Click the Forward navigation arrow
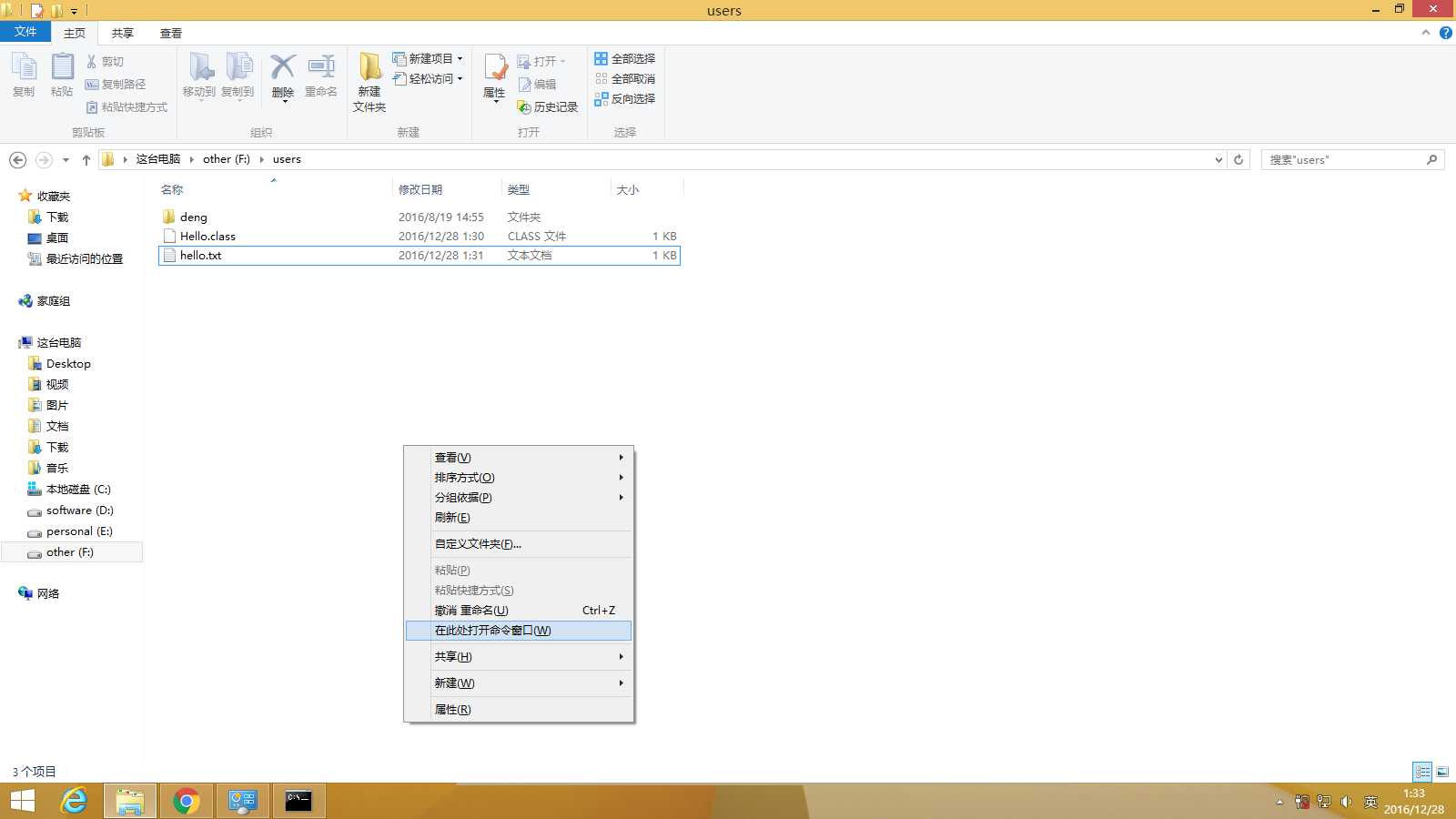The width and height of the screenshot is (1456, 819). [x=44, y=159]
